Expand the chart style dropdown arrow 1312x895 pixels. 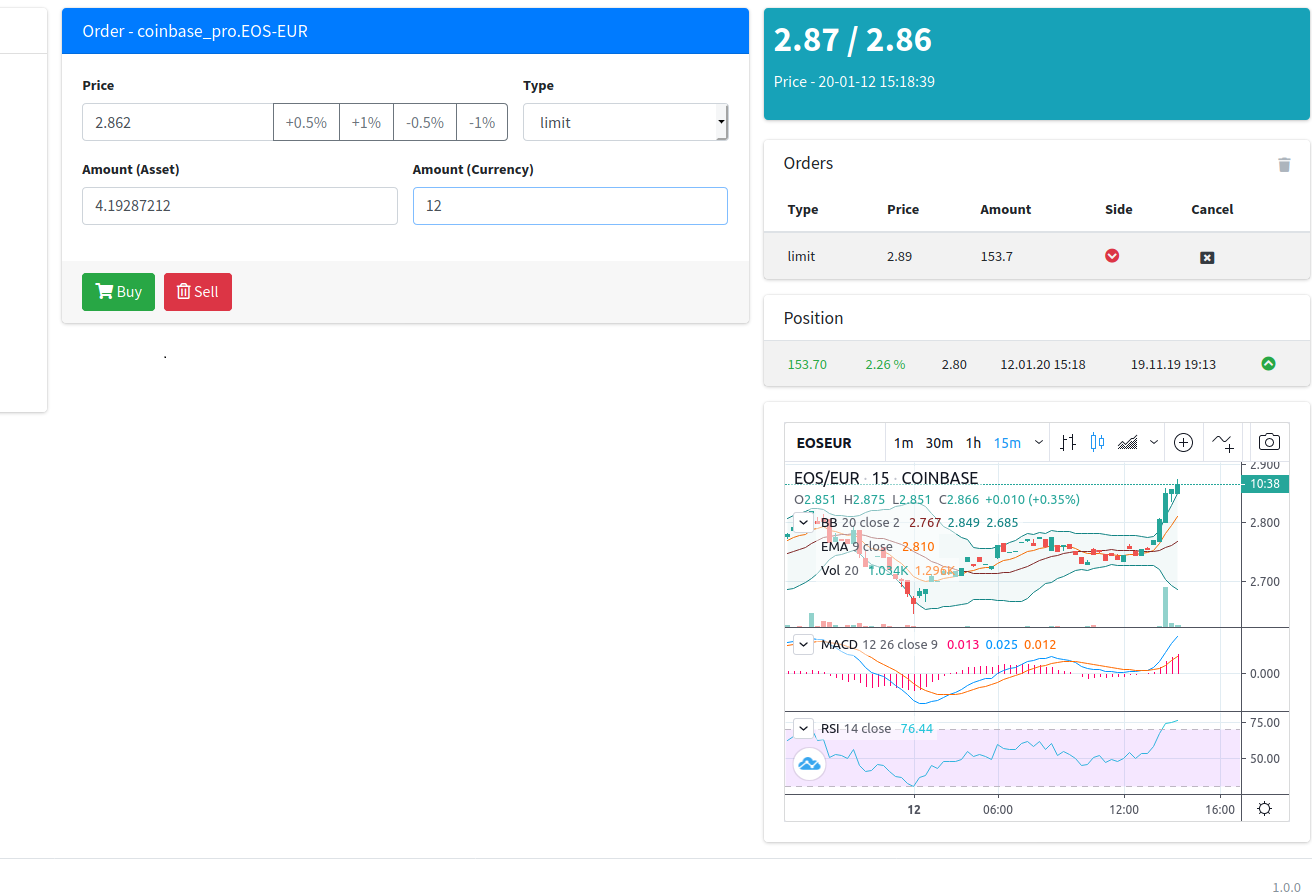(1154, 442)
